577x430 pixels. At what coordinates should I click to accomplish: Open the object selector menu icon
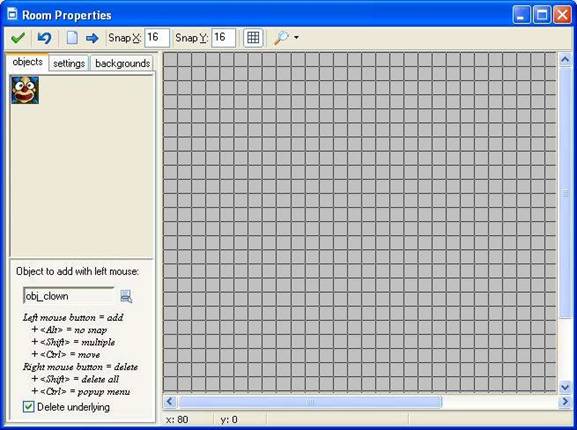tap(126, 296)
